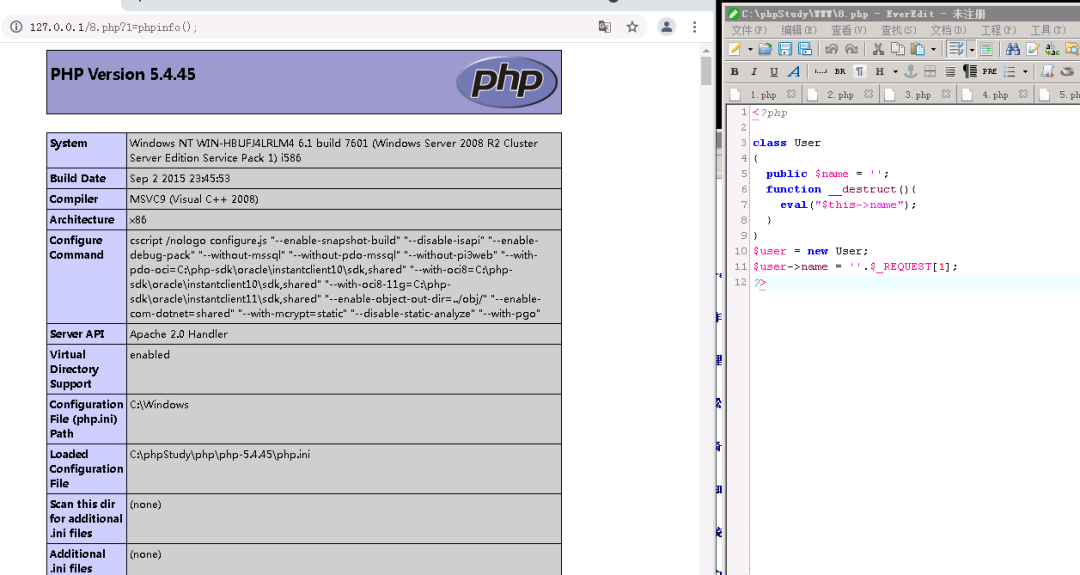Open the 文档(D) menu

948,30
